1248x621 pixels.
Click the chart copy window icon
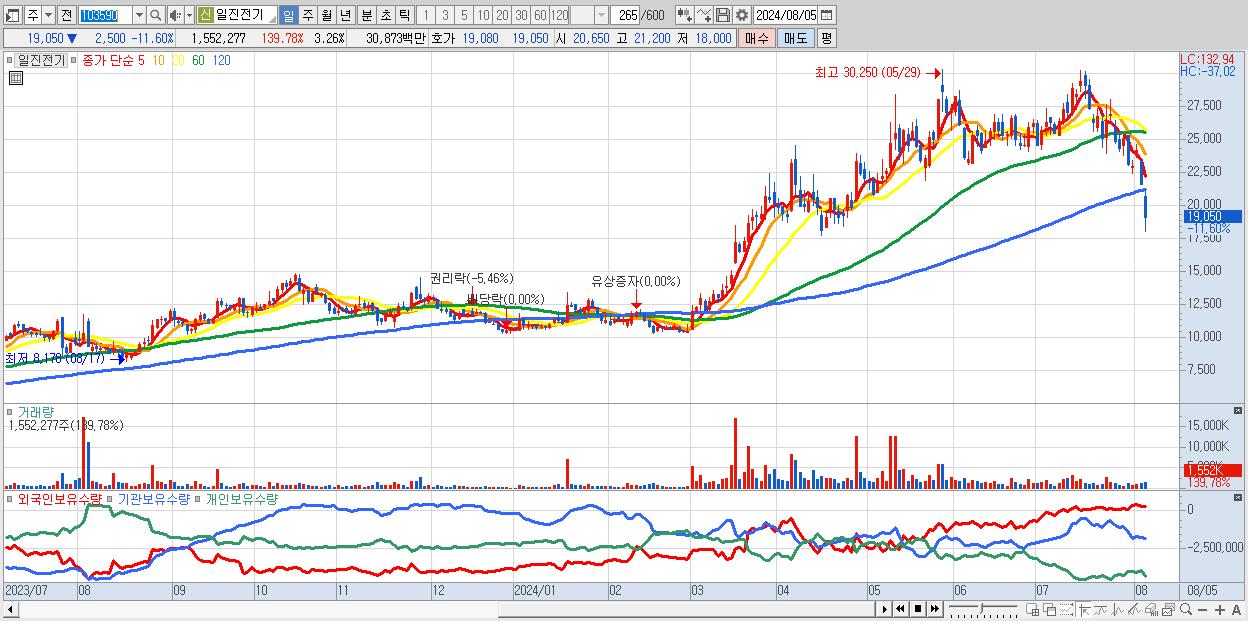pos(1168,610)
